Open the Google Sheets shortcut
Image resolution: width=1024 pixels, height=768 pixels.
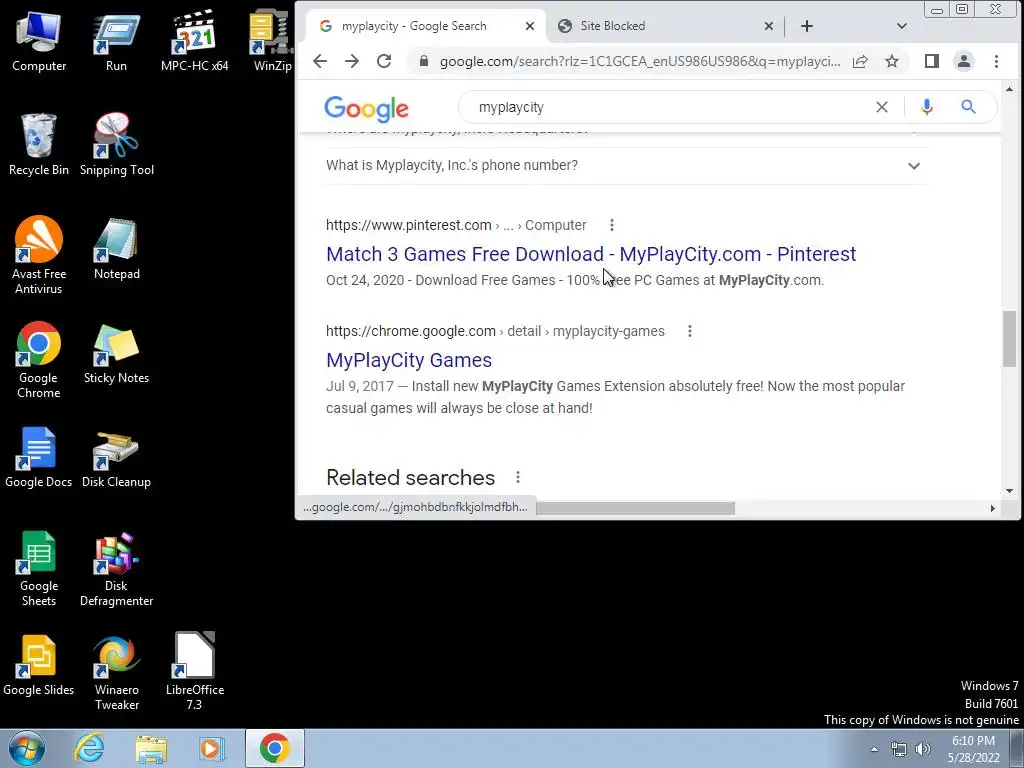click(x=39, y=568)
